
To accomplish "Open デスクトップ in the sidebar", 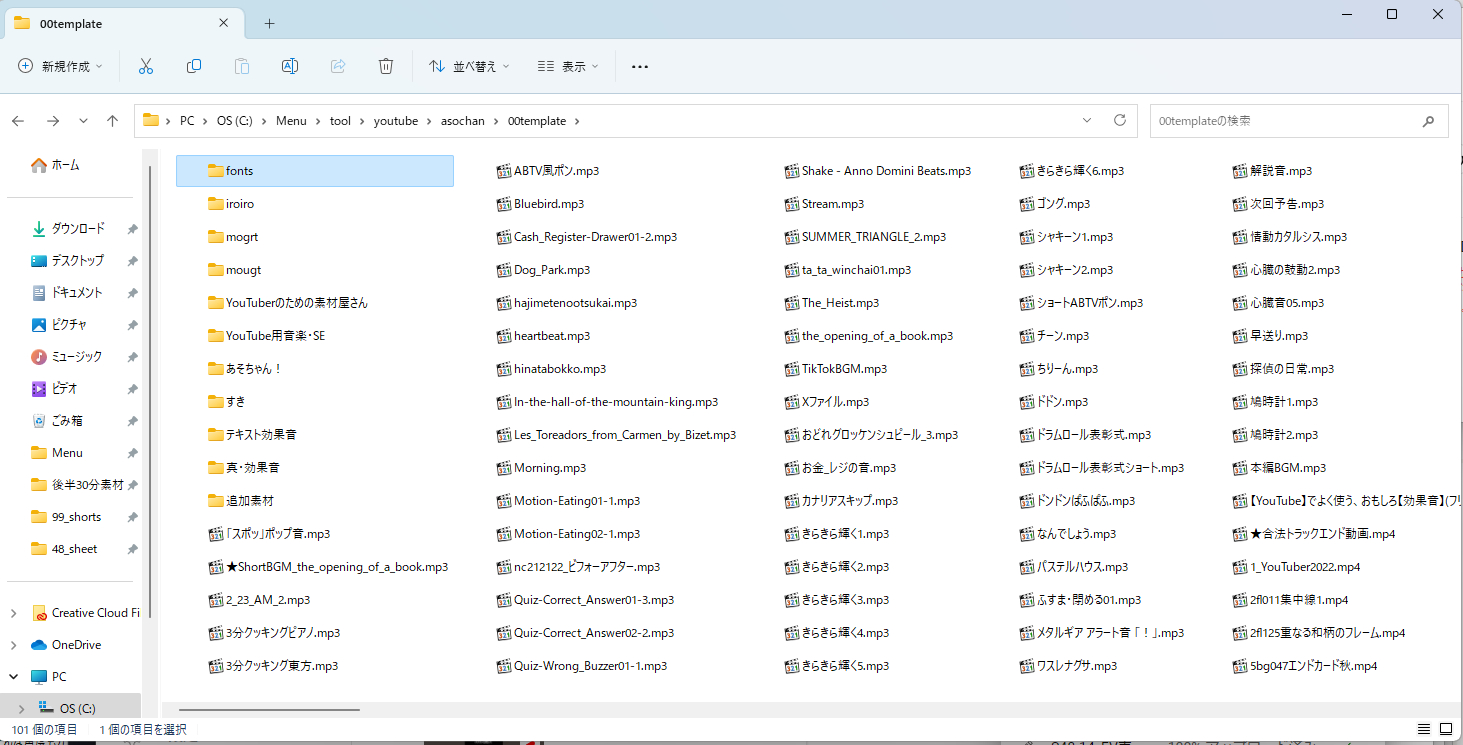I will pyautogui.click(x=77, y=261).
